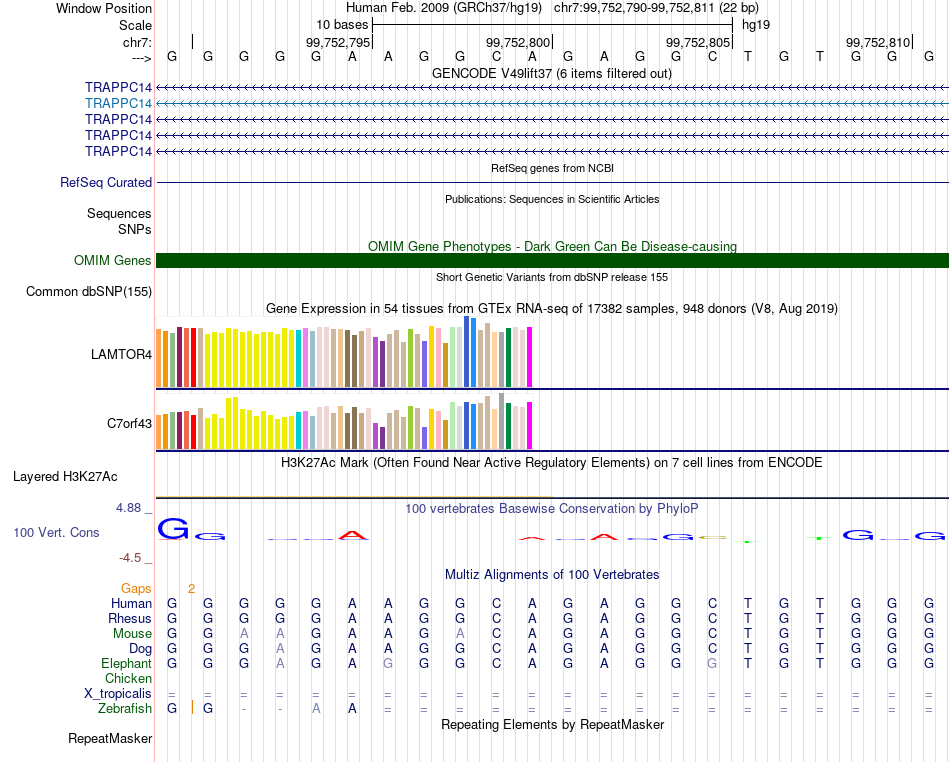Open the RefSeq Curated track label
Image resolution: width=950 pixels, height=762 pixels.
pyautogui.click(x=106, y=183)
